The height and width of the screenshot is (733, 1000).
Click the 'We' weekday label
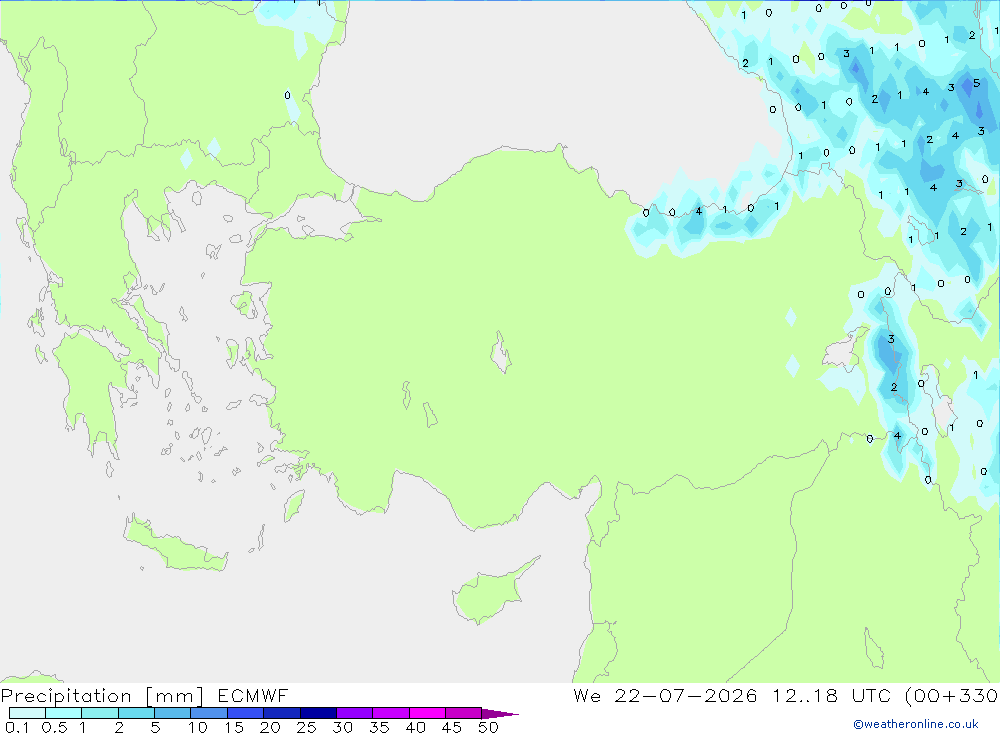click(587, 695)
